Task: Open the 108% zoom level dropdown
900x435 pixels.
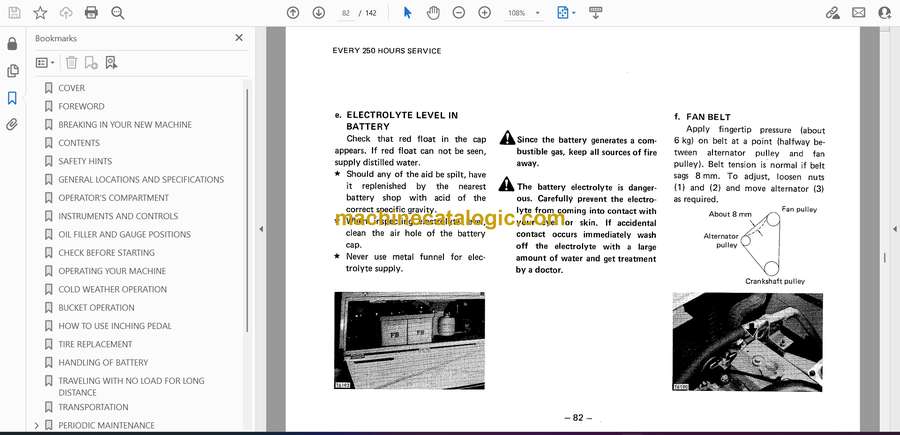Action: [x=523, y=13]
